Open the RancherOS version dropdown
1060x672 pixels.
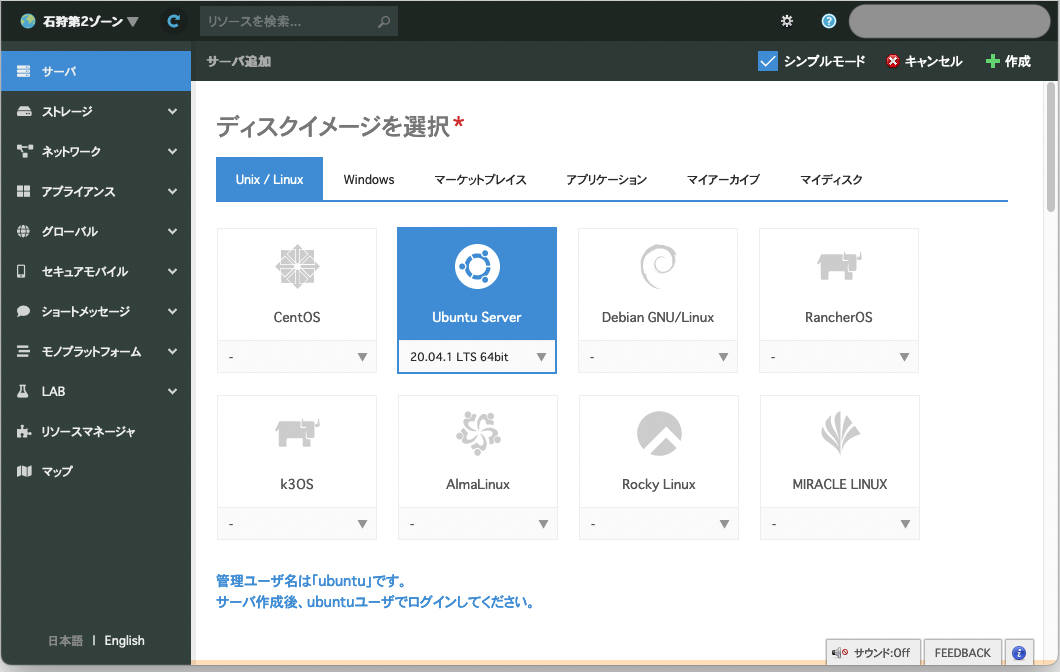tap(839, 356)
